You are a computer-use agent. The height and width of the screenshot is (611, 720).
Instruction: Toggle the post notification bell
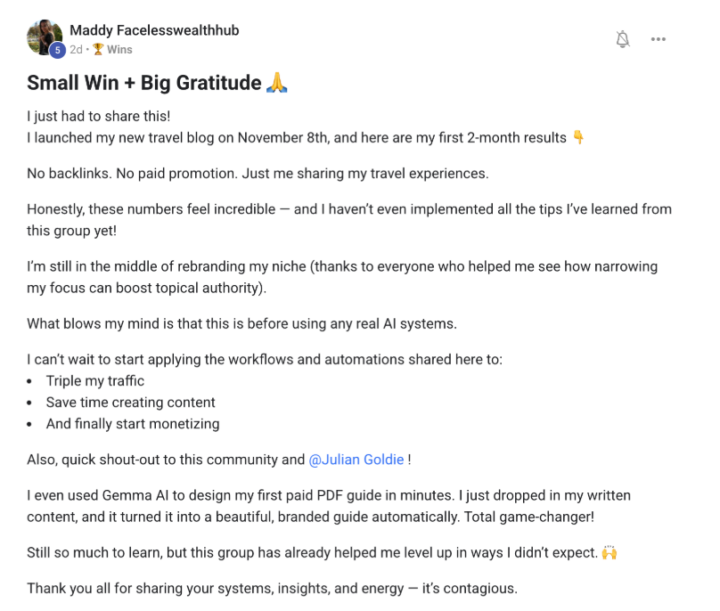tap(622, 39)
